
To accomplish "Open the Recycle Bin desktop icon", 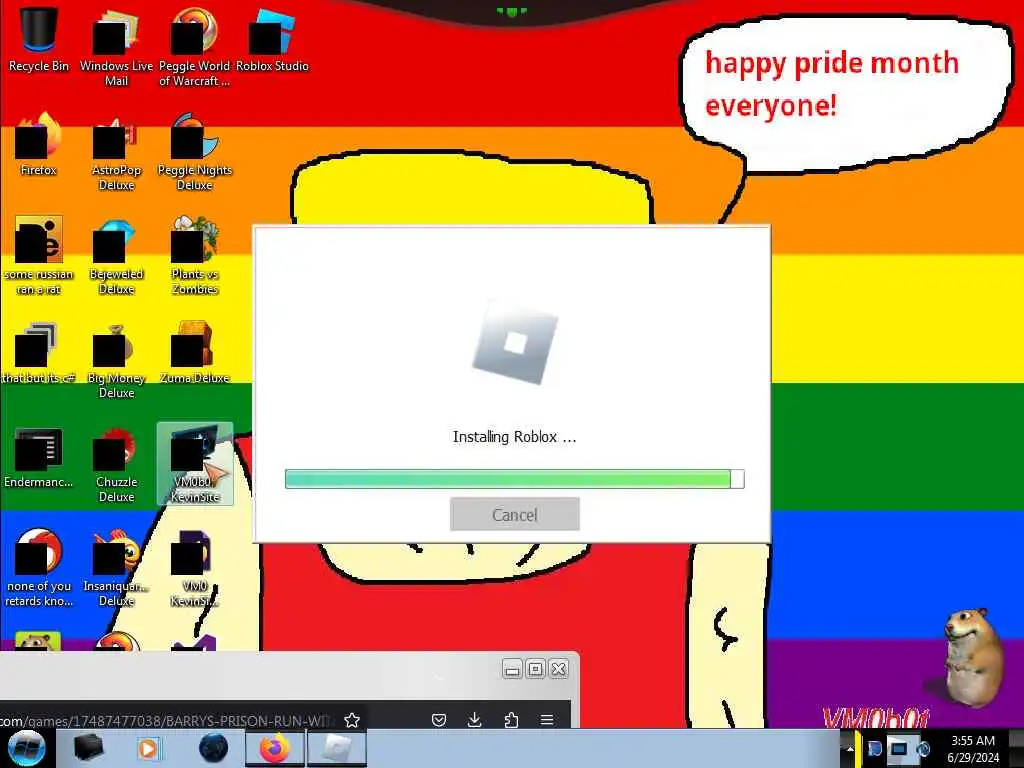I will coord(39,39).
